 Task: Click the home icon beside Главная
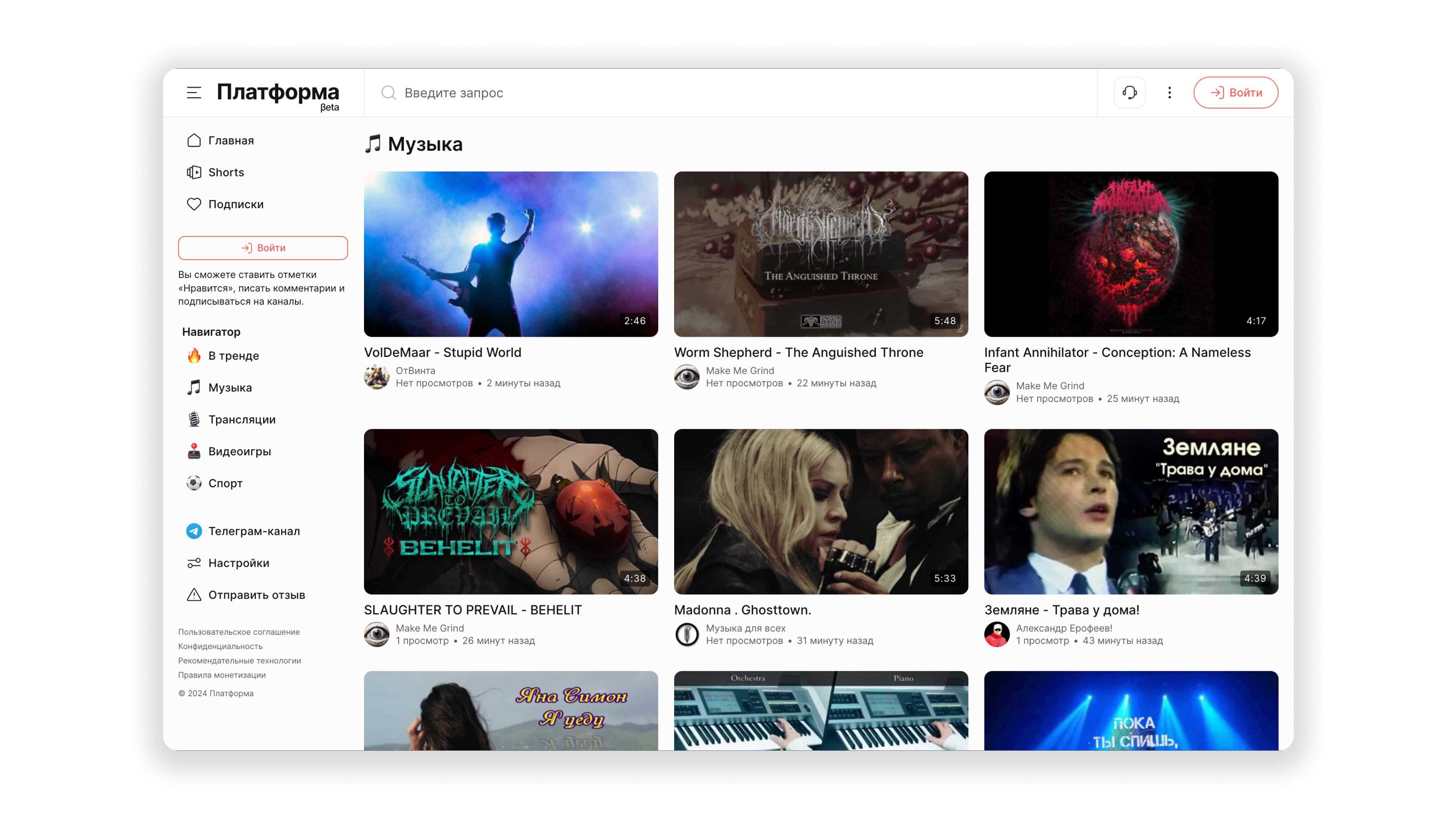point(194,140)
